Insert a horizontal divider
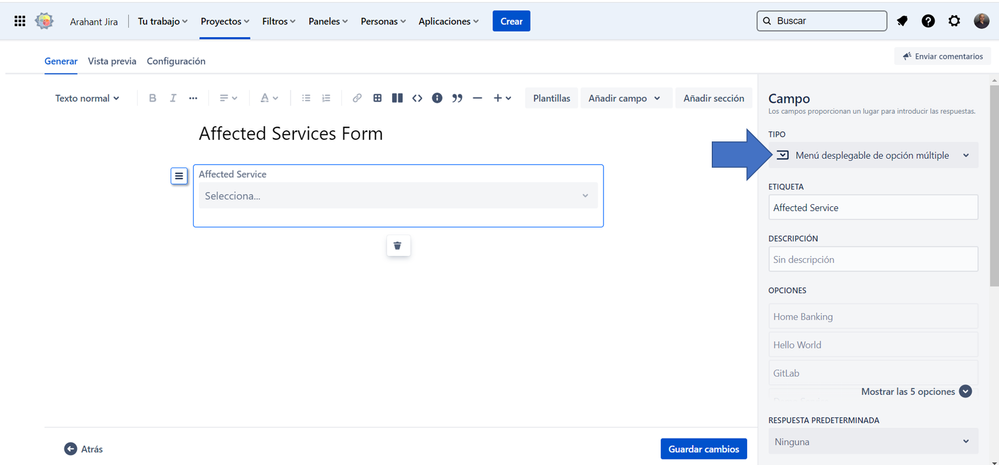 point(477,98)
